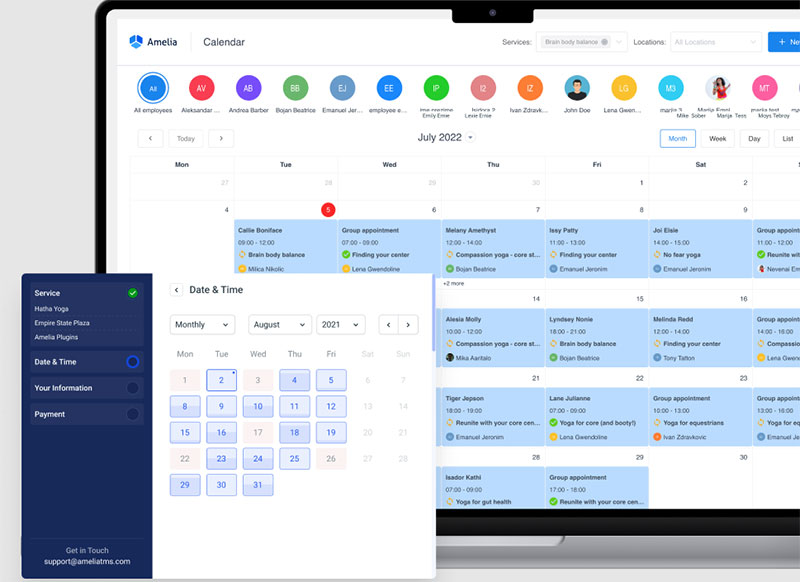Open Lane Julianne appointment card
The width and height of the screenshot is (800, 582).
[x=597, y=417]
